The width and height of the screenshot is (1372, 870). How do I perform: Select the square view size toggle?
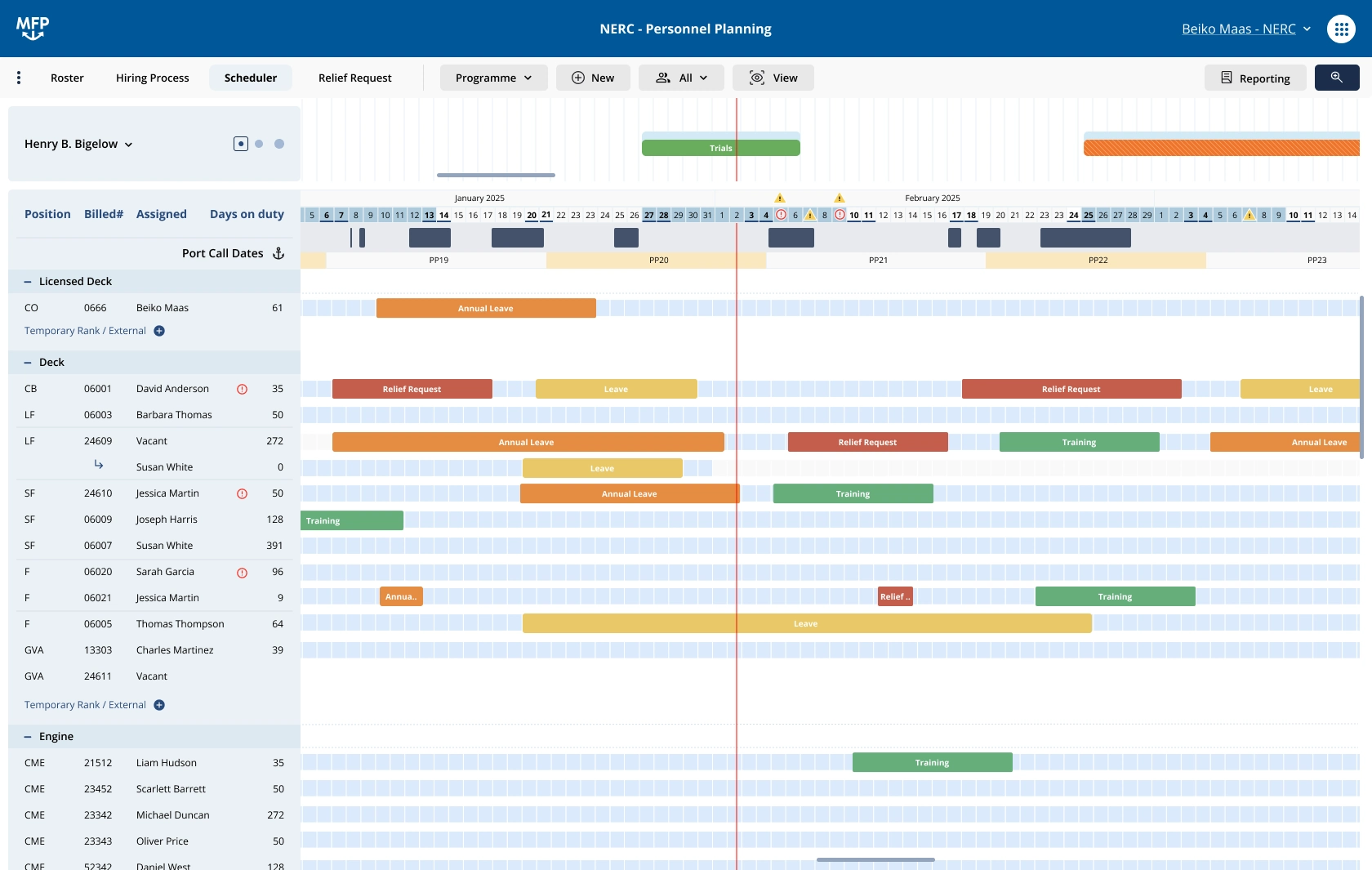tap(240, 144)
